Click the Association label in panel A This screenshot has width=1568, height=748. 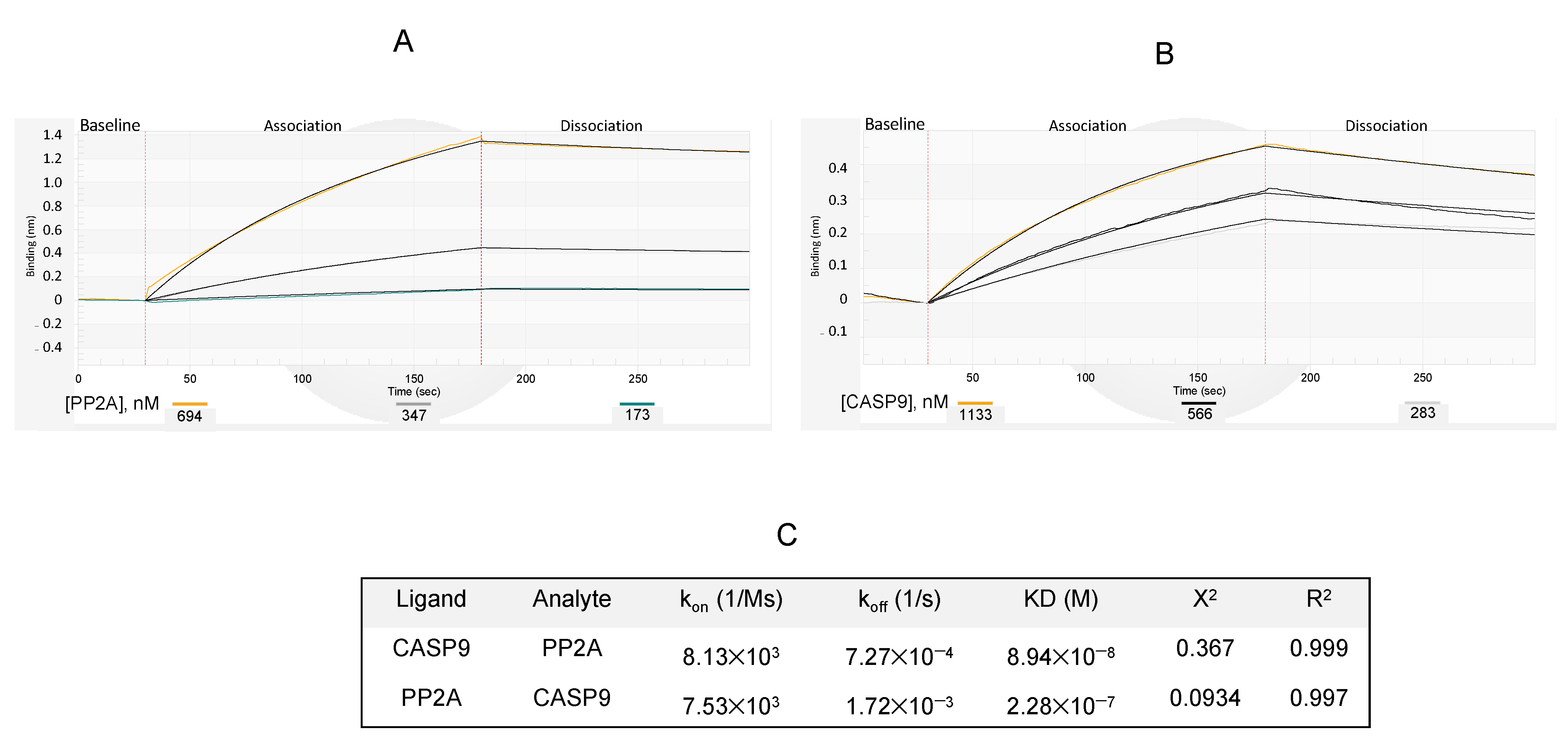pyautogui.click(x=302, y=126)
